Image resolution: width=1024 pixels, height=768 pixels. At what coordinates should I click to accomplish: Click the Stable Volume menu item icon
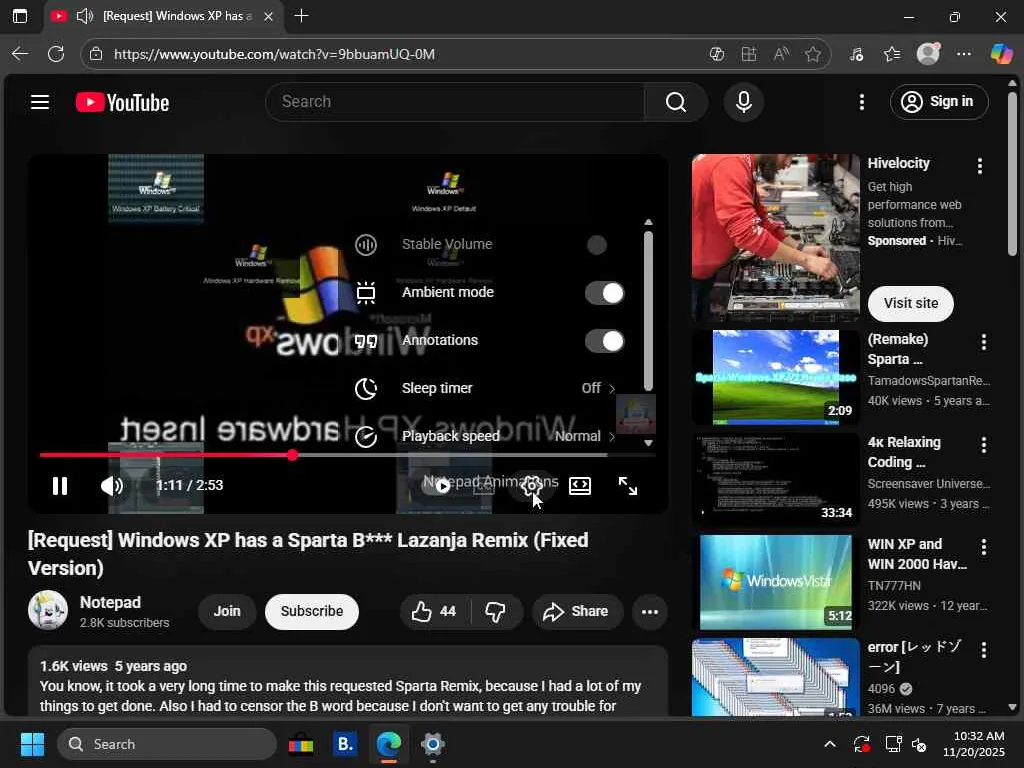(366, 245)
